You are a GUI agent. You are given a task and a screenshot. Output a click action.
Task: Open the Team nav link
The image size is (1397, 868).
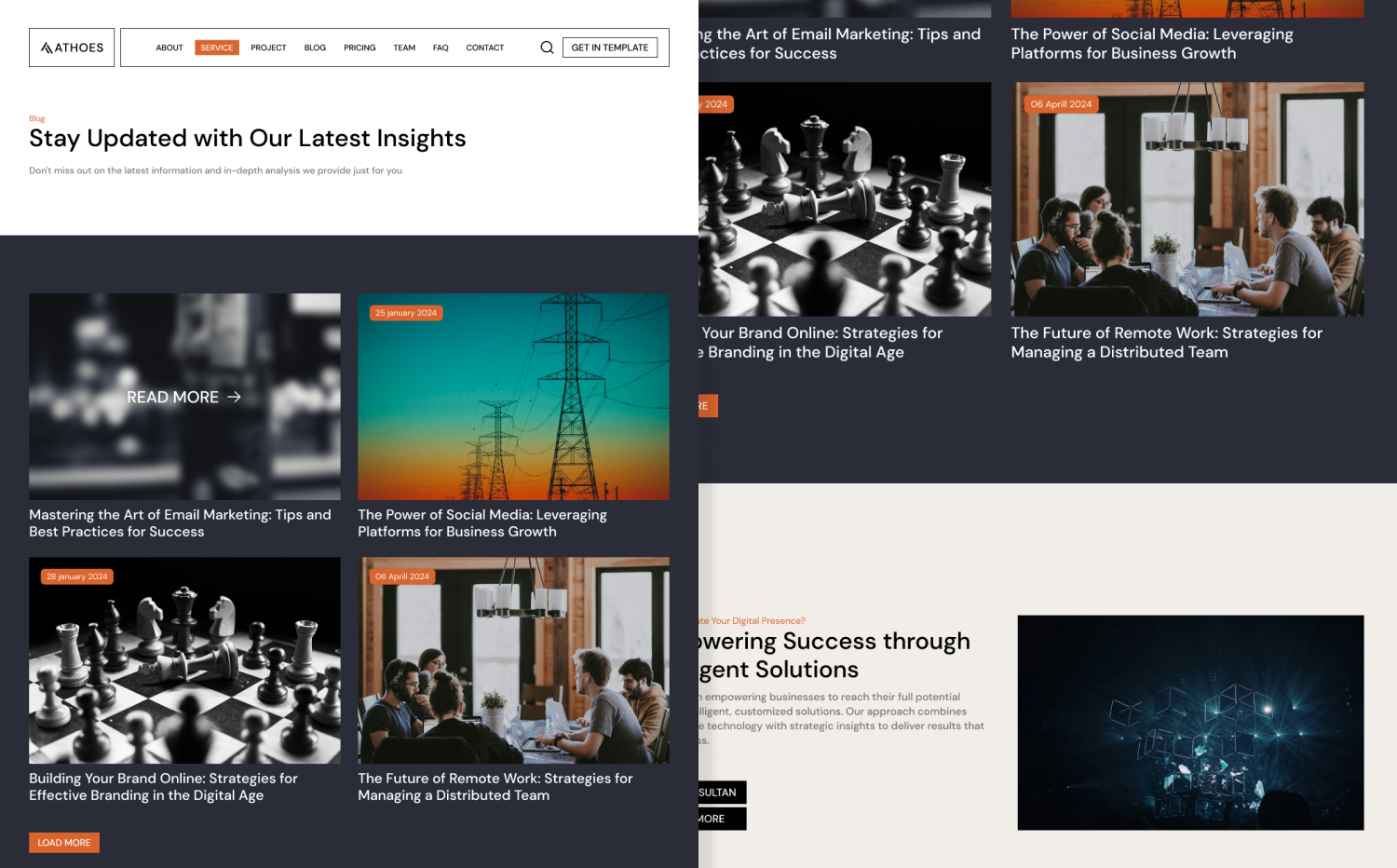tap(404, 47)
